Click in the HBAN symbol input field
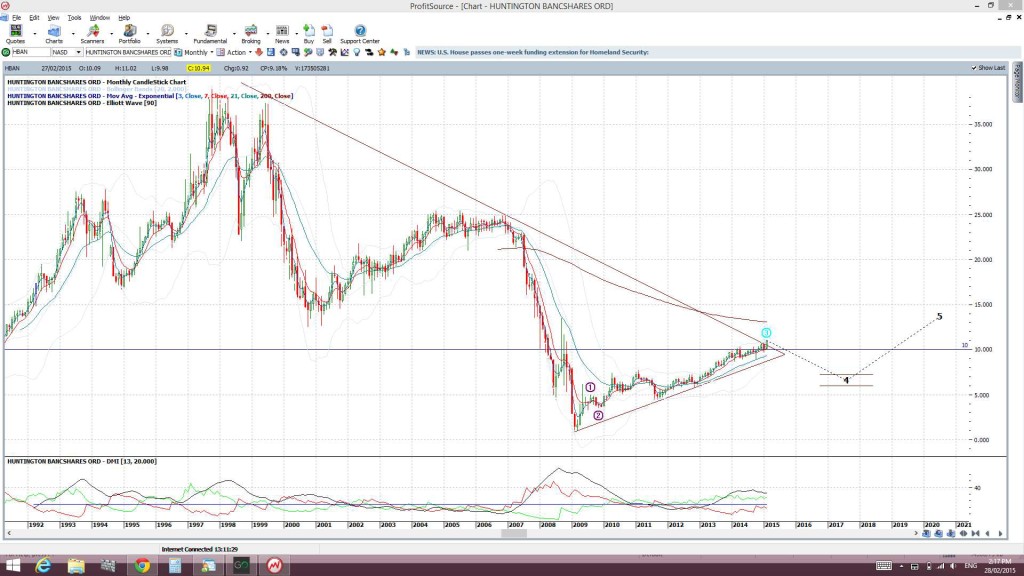Viewport: 1024px width, 576px height. coord(30,52)
